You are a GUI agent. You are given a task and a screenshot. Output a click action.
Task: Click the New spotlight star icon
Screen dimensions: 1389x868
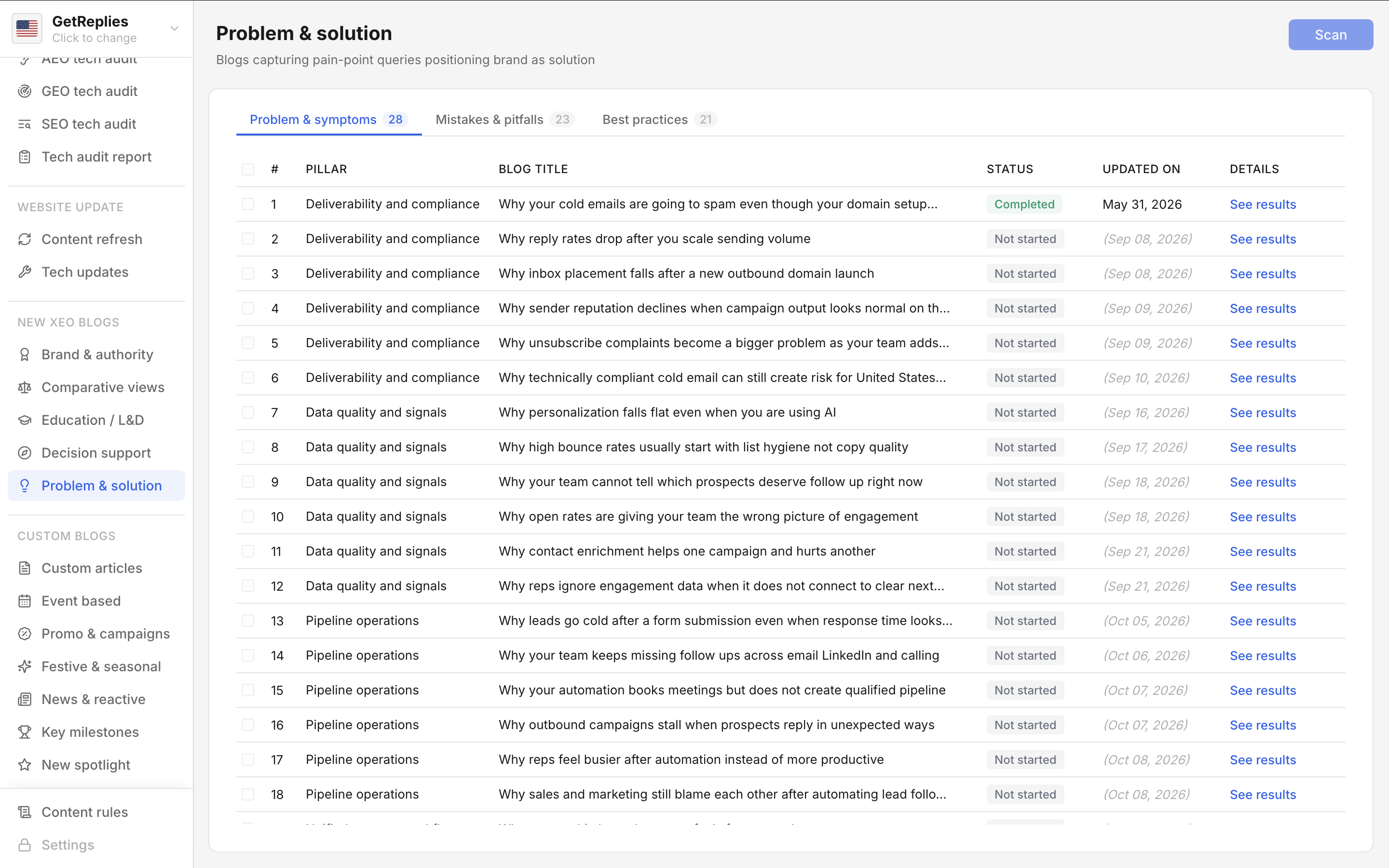(25, 765)
